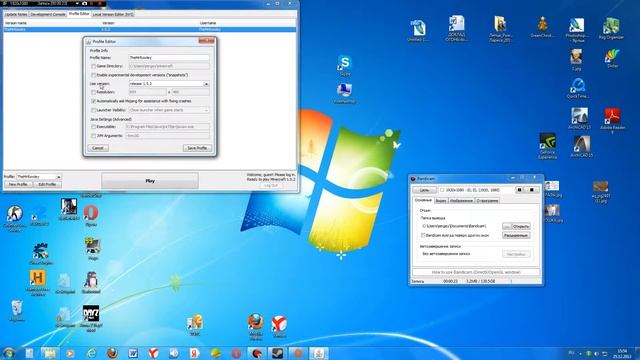Enable the Resolution checkbox
This screenshot has width=640, height=360.
pos(93,92)
